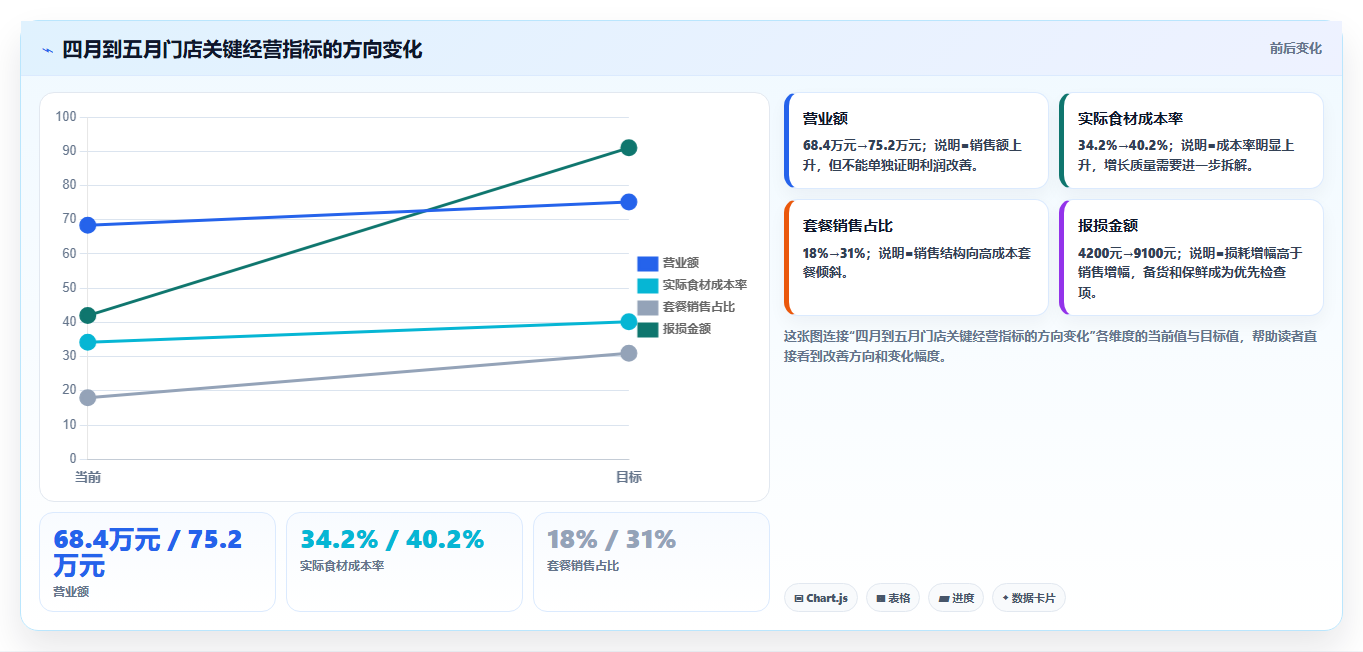The height and width of the screenshot is (652, 1363).
Task: Click 营业额 data point at 目标
Action: click(629, 202)
